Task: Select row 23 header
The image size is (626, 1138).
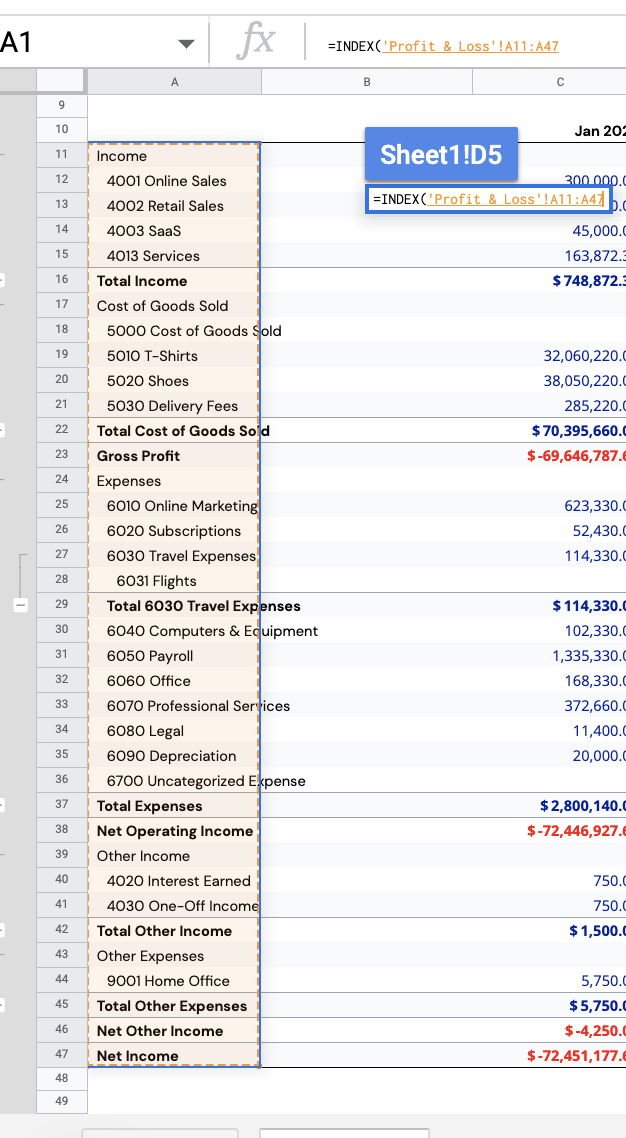Action: 62,454
